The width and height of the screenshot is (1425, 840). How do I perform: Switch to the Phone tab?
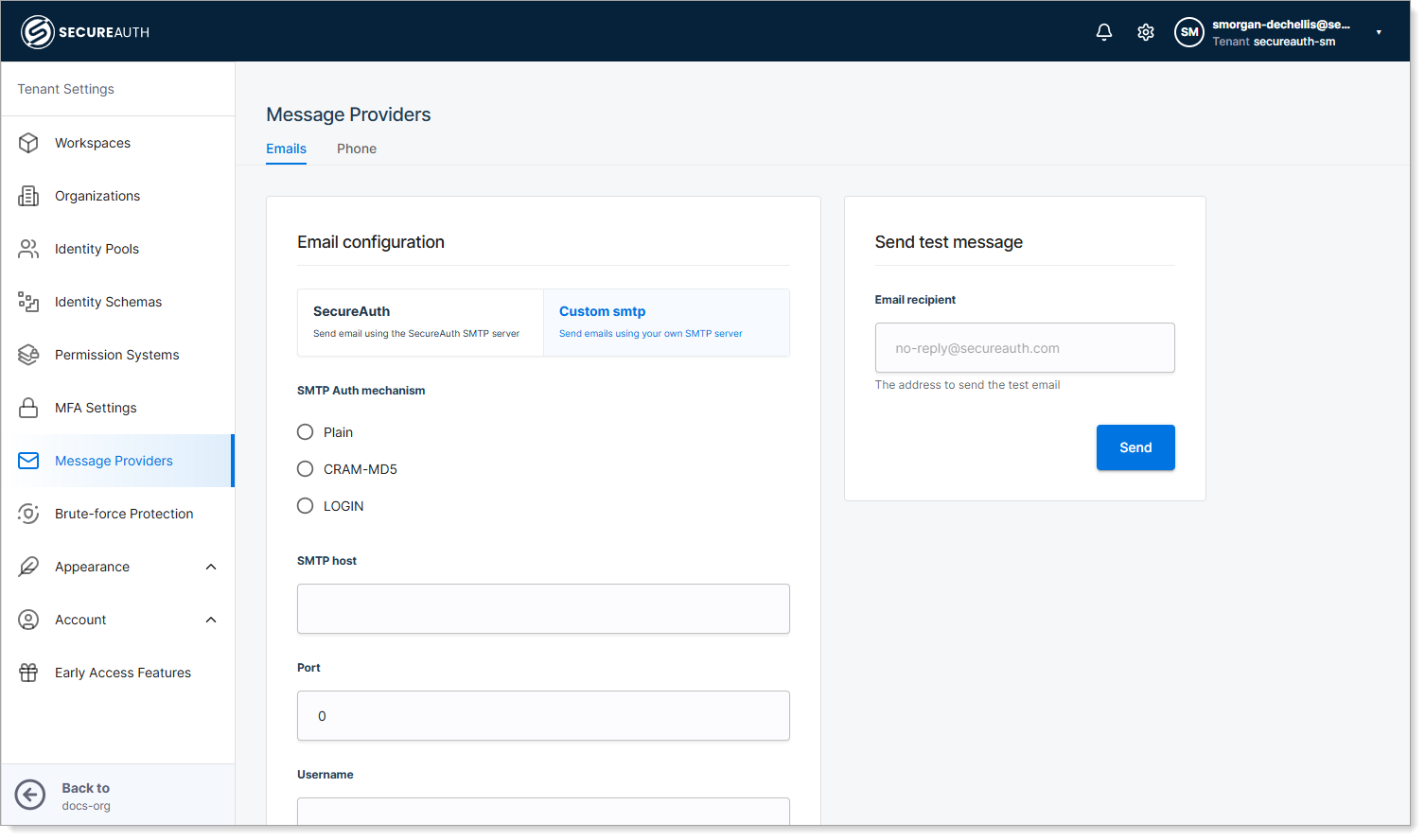tap(357, 149)
